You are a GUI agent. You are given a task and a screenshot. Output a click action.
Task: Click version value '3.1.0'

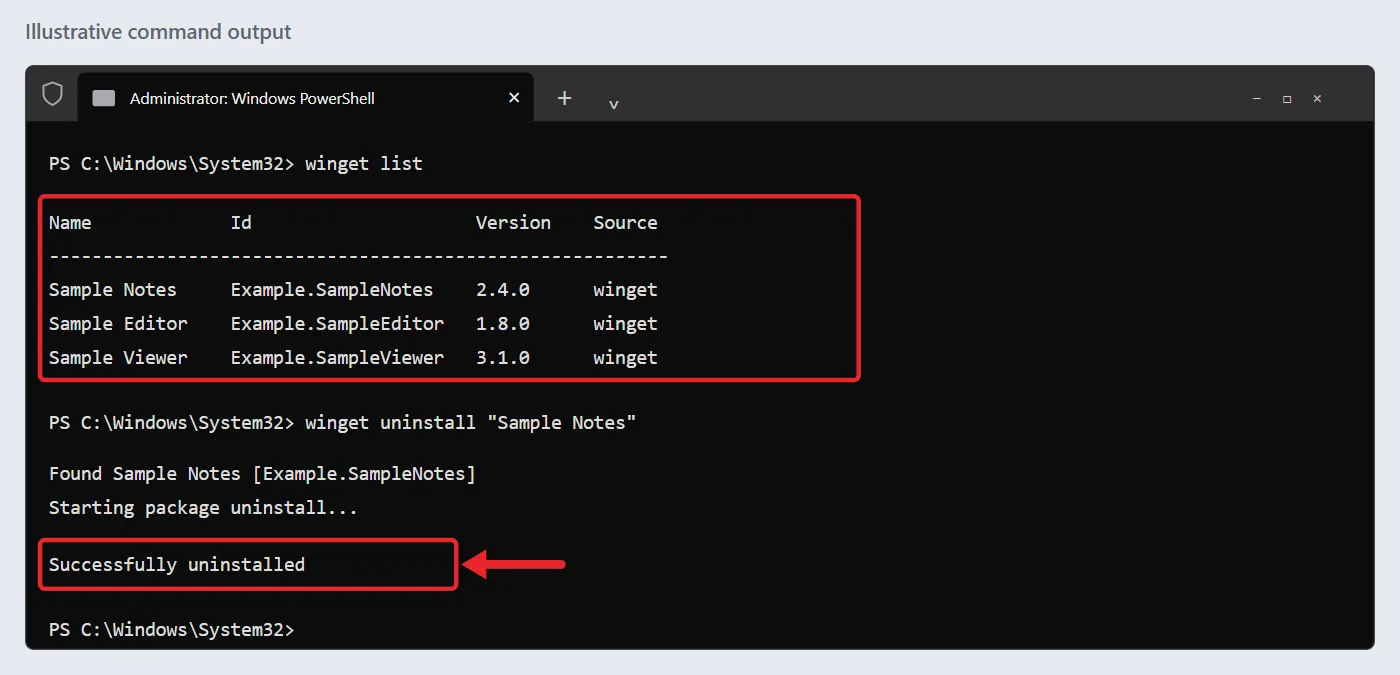pos(502,358)
